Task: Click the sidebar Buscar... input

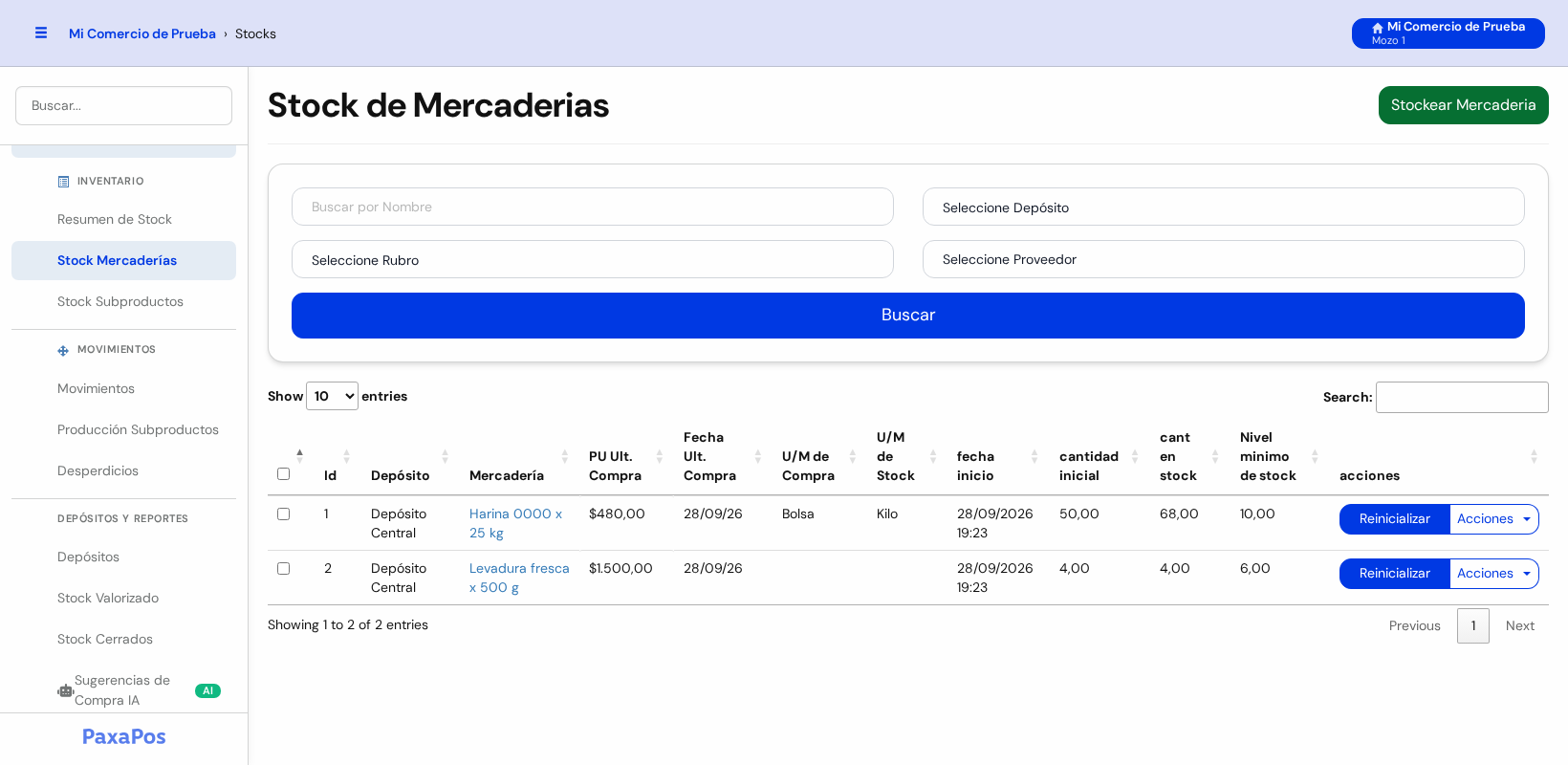Action: click(123, 105)
